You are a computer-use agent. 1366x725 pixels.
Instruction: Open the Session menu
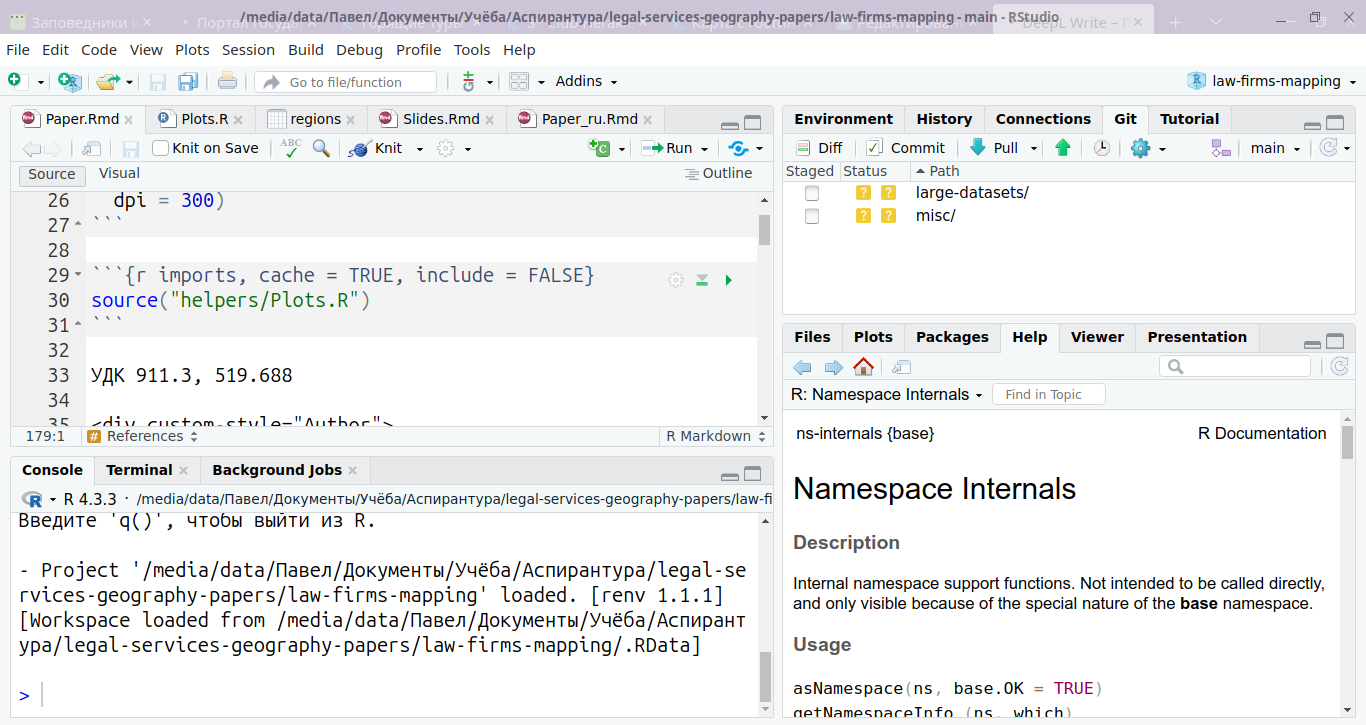click(x=248, y=50)
